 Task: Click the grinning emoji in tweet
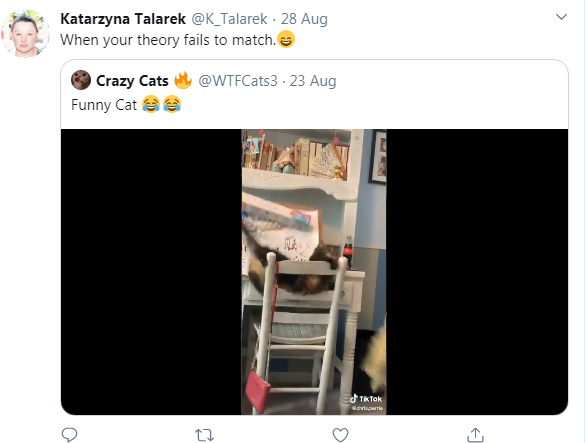click(x=286, y=39)
